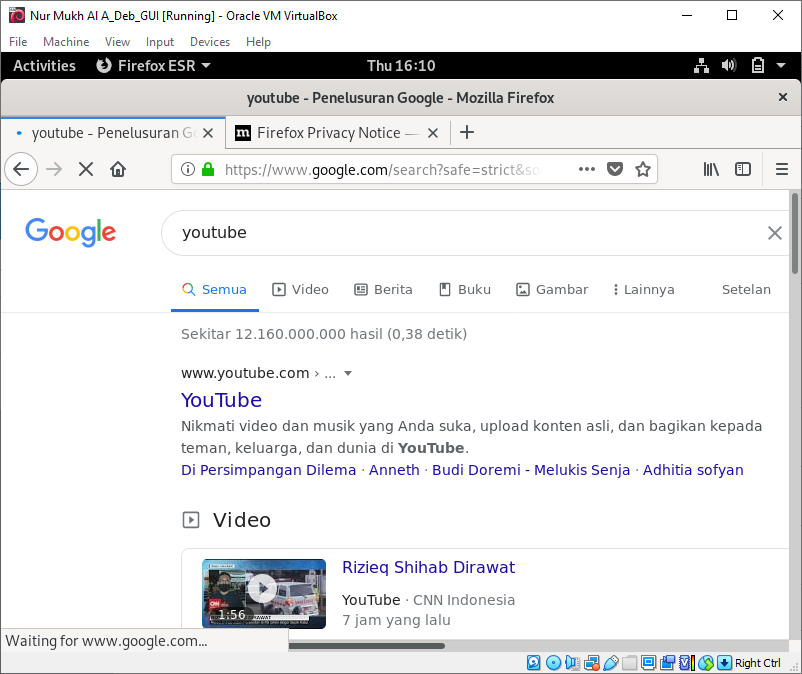802x674 pixels.
Task: Close the Firefox Privacy Notice tab
Action: tap(433, 133)
